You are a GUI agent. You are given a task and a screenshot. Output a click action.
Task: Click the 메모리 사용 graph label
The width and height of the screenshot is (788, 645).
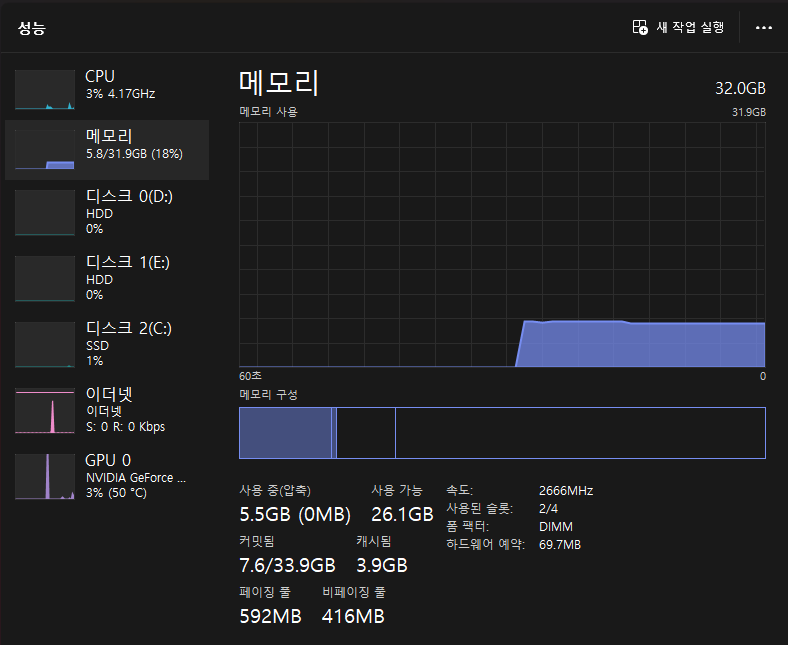268,112
